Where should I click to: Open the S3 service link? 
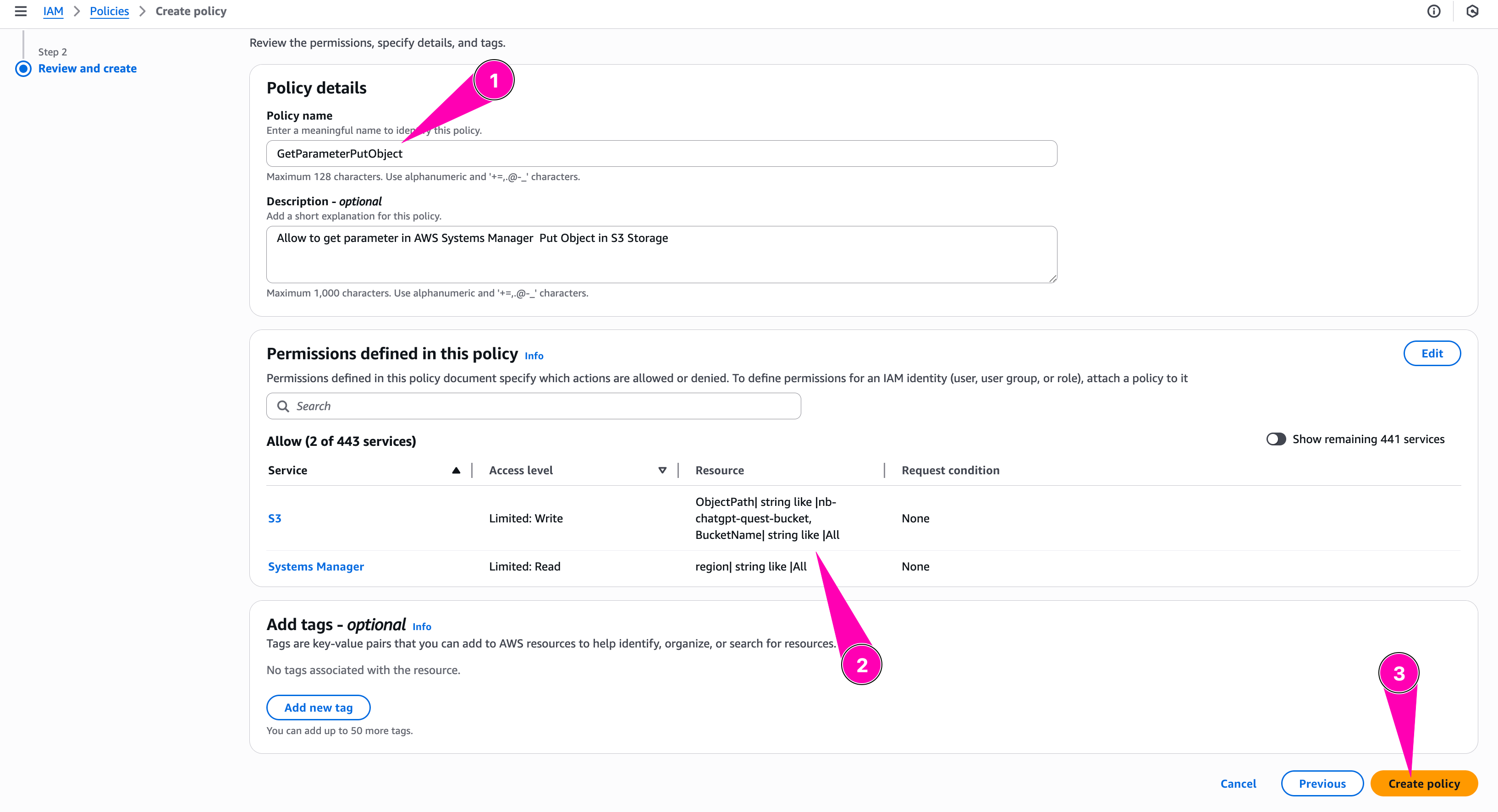coord(275,518)
